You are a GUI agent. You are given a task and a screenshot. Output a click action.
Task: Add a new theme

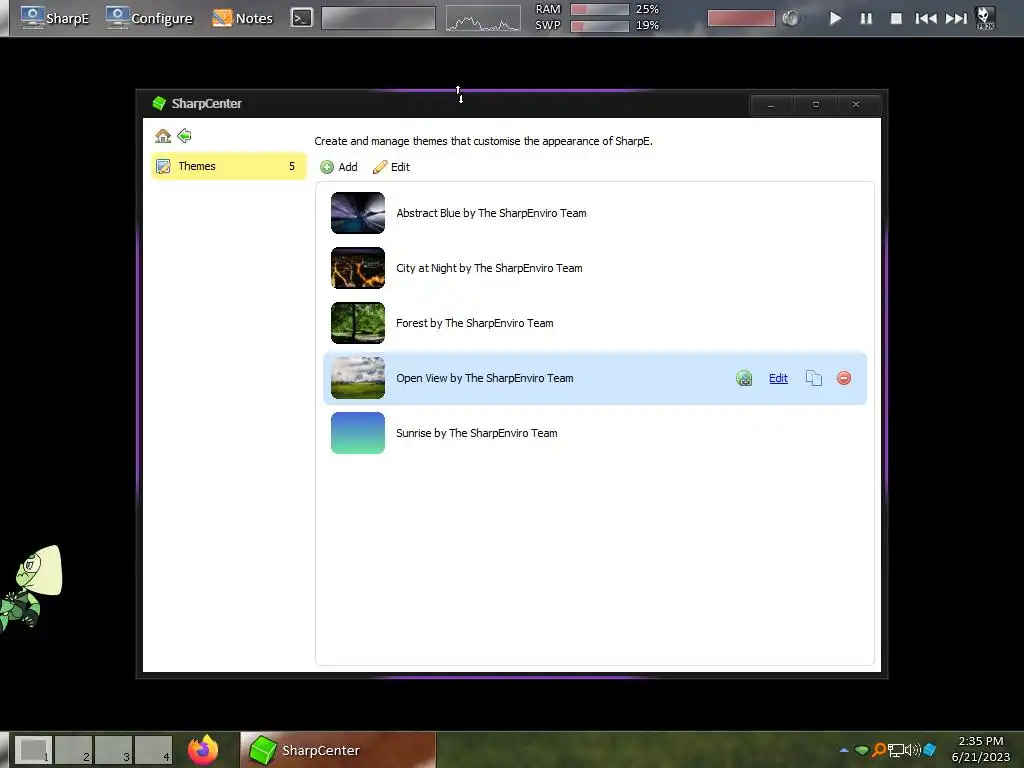pos(339,167)
